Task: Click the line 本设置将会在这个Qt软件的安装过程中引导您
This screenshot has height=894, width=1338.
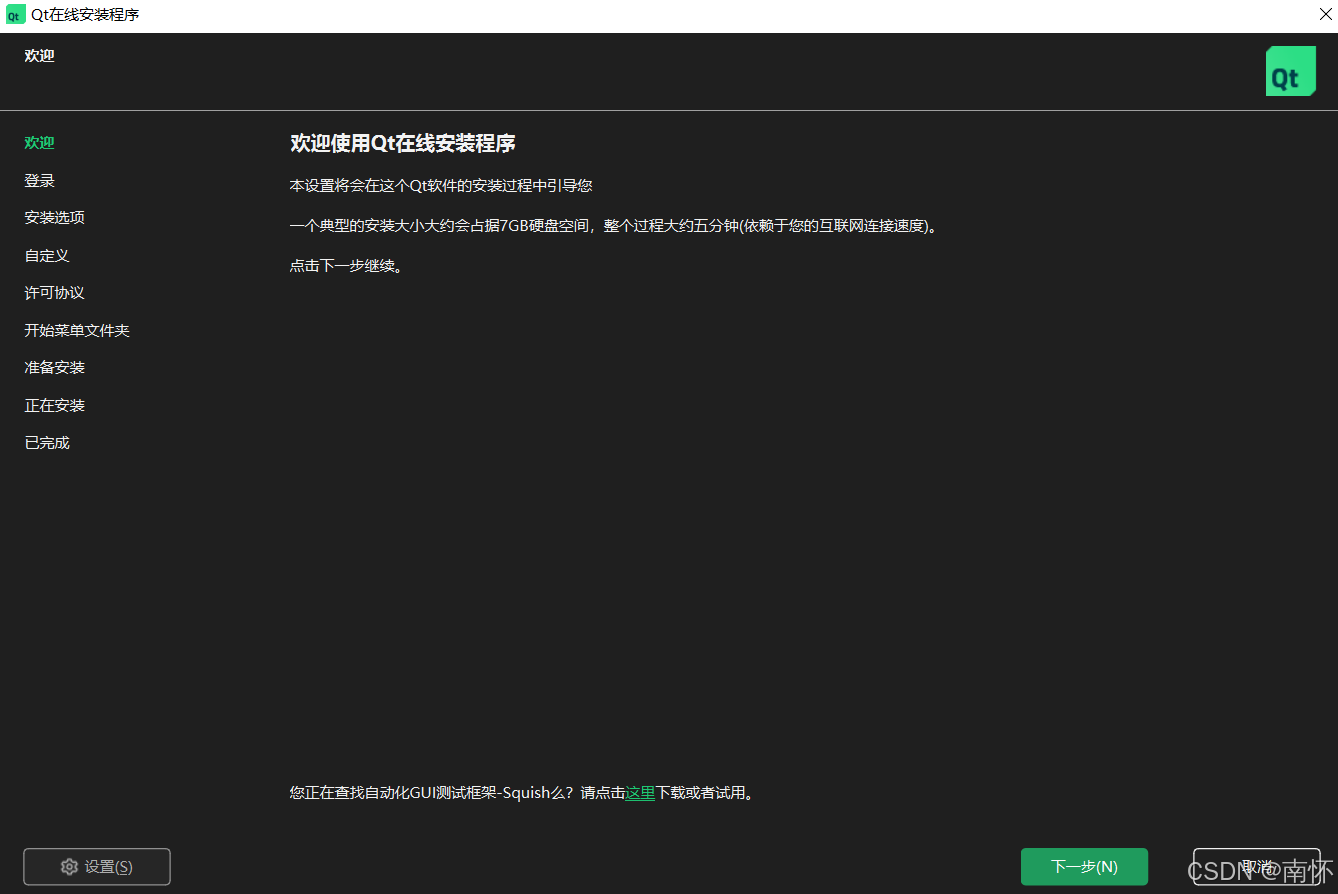Action: click(441, 186)
